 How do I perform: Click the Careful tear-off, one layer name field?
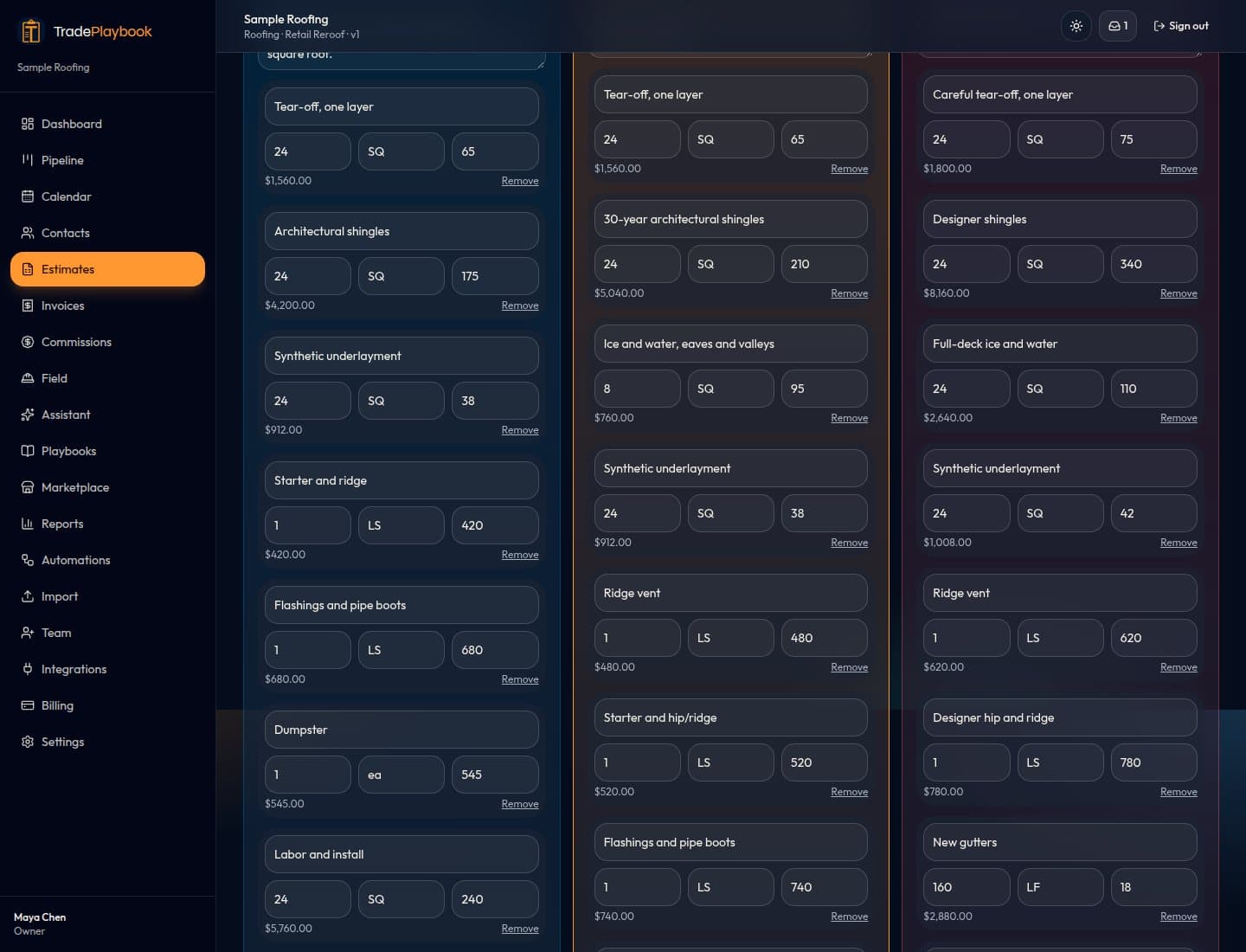[x=1060, y=94]
